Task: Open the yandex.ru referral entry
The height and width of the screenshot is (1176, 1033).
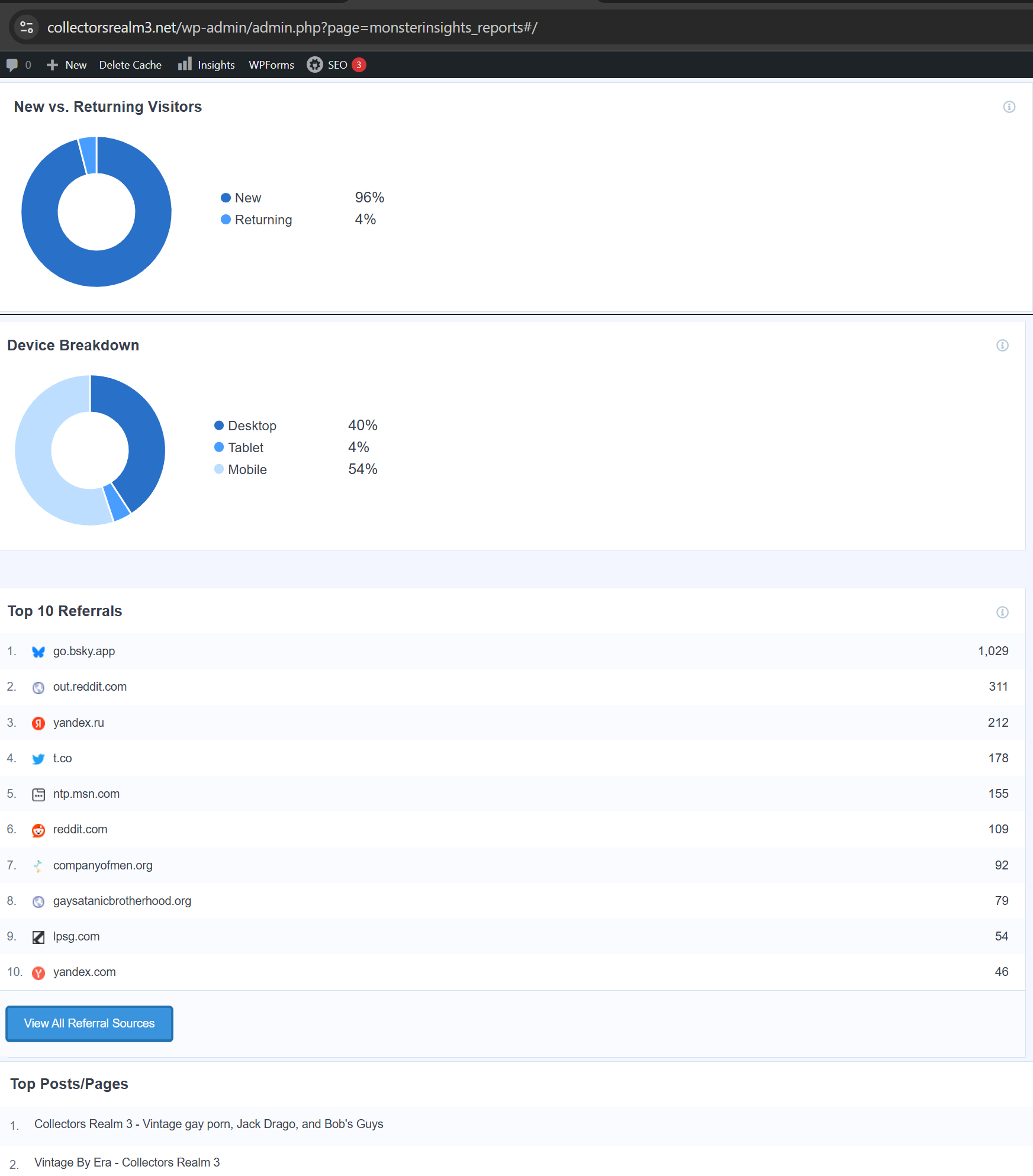Action: point(513,723)
